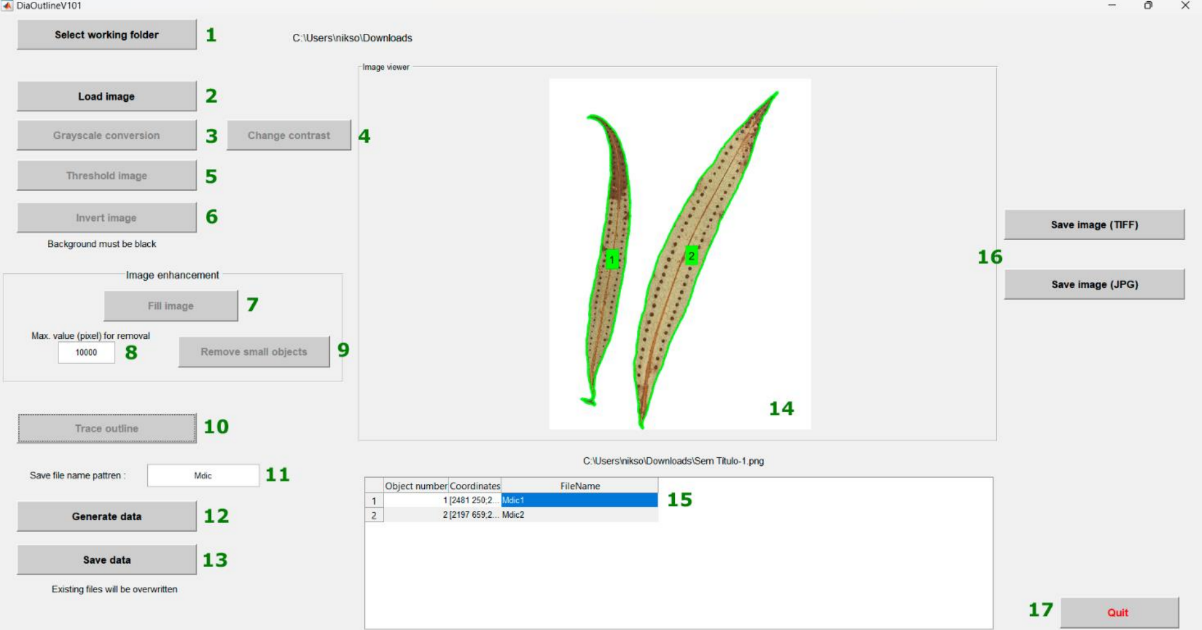The width and height of the screenshot is (1202, 630).
Task: Trace the outline of objects
Action: tap(105, 428)
